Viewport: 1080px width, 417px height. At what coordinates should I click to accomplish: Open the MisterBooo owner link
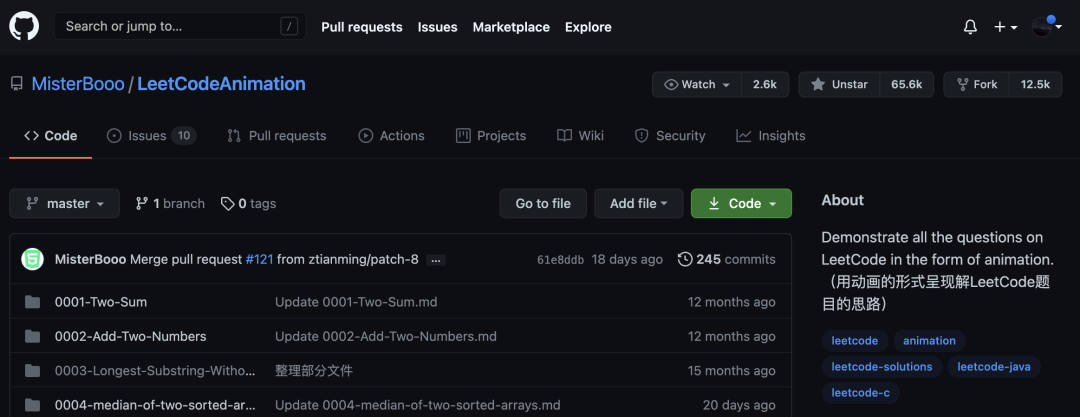(x=78, y=84)
